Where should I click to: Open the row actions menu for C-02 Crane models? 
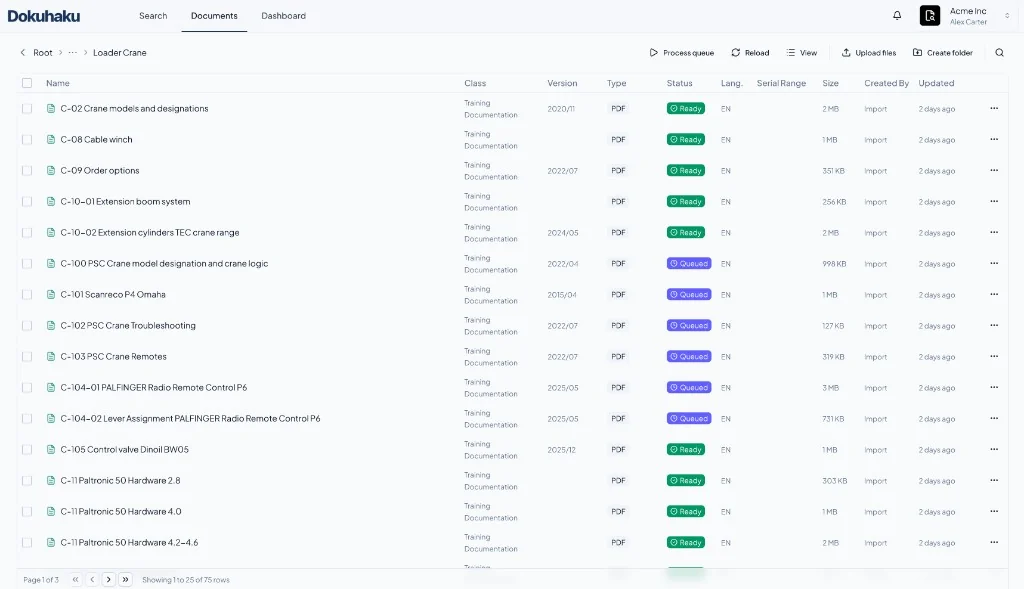(x=993, y=108)
